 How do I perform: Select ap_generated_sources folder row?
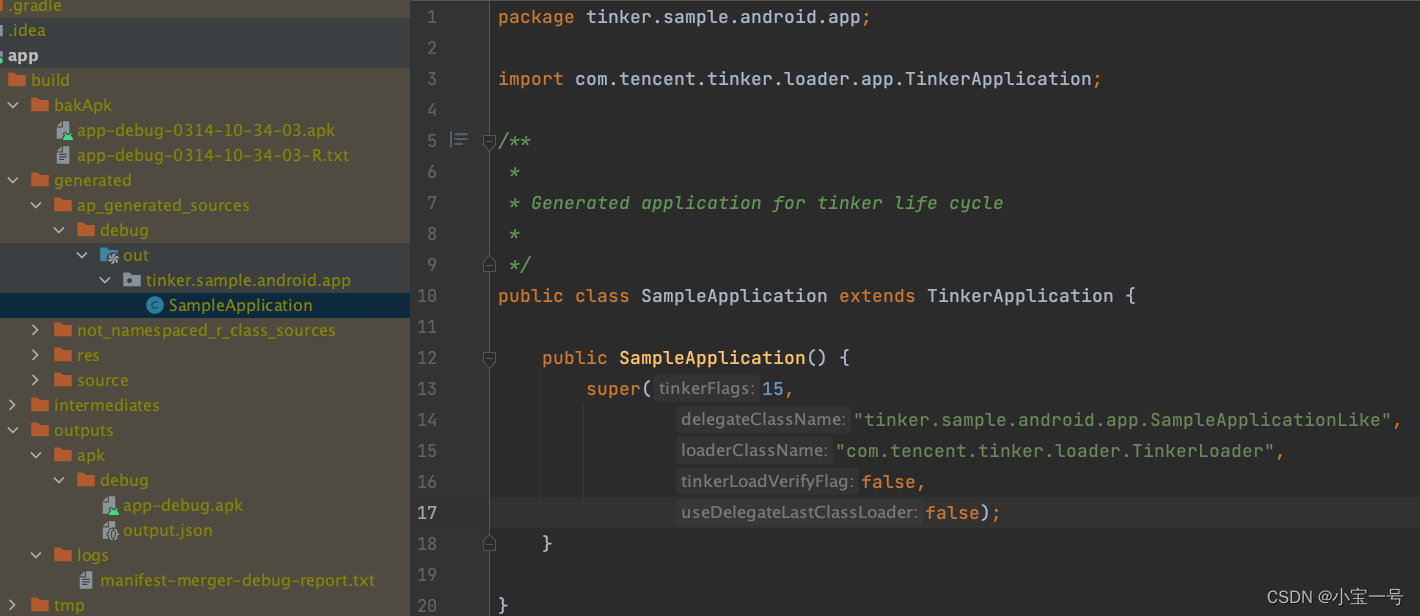pyautogui.click(x=205, y=205)
